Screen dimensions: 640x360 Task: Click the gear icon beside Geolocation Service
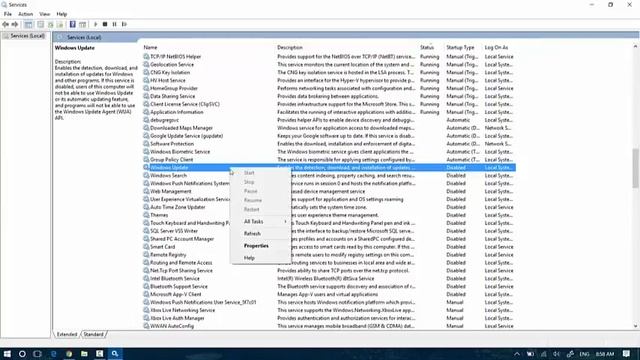[146, 64]
